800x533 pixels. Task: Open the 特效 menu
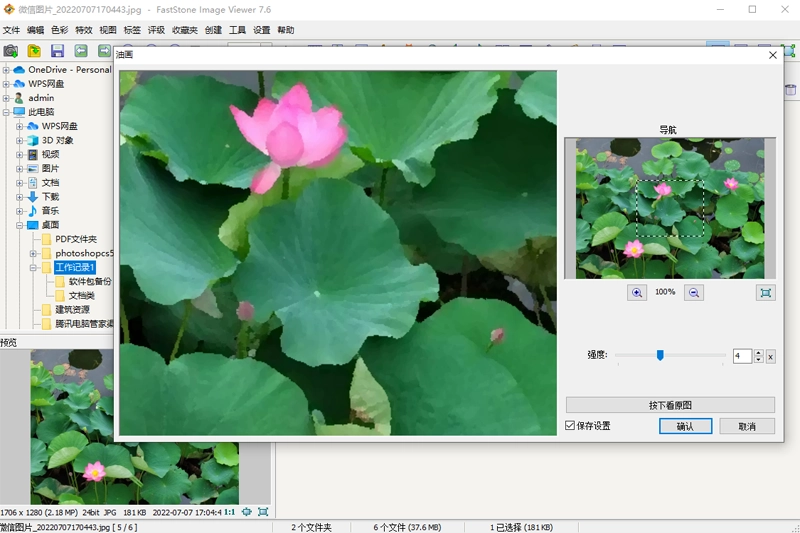[84, 30]
